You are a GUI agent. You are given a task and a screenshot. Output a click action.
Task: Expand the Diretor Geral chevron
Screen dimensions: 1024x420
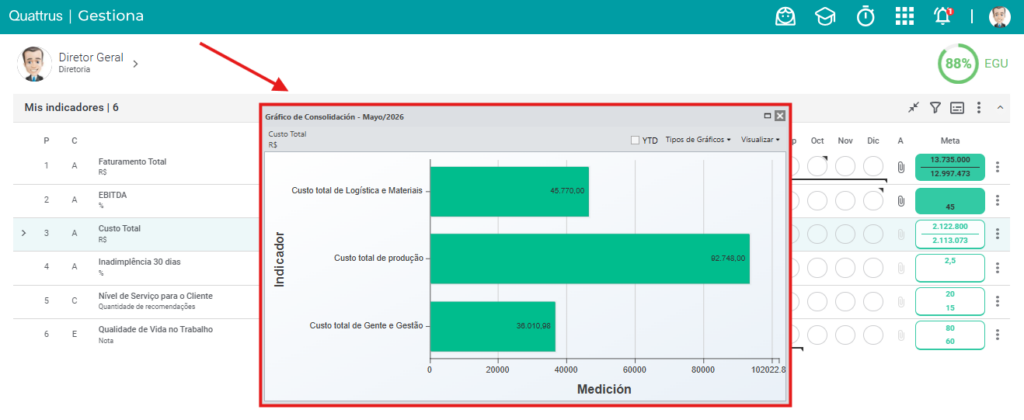pos(136,64)
